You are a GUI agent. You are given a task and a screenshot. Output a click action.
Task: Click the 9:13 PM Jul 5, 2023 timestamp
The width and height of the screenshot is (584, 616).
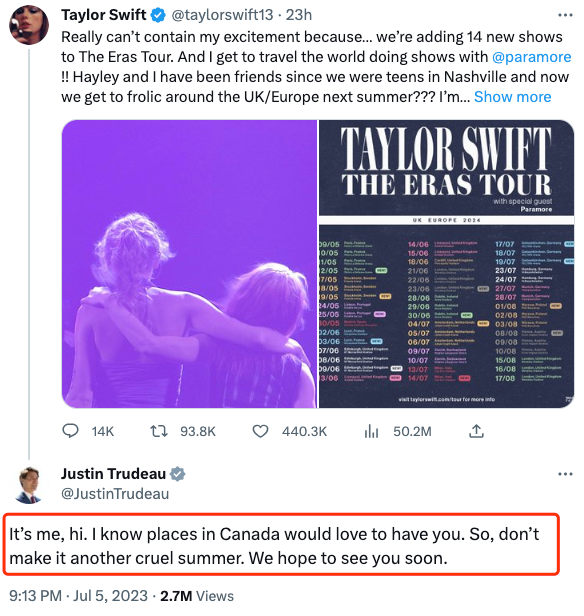[79, 596]
